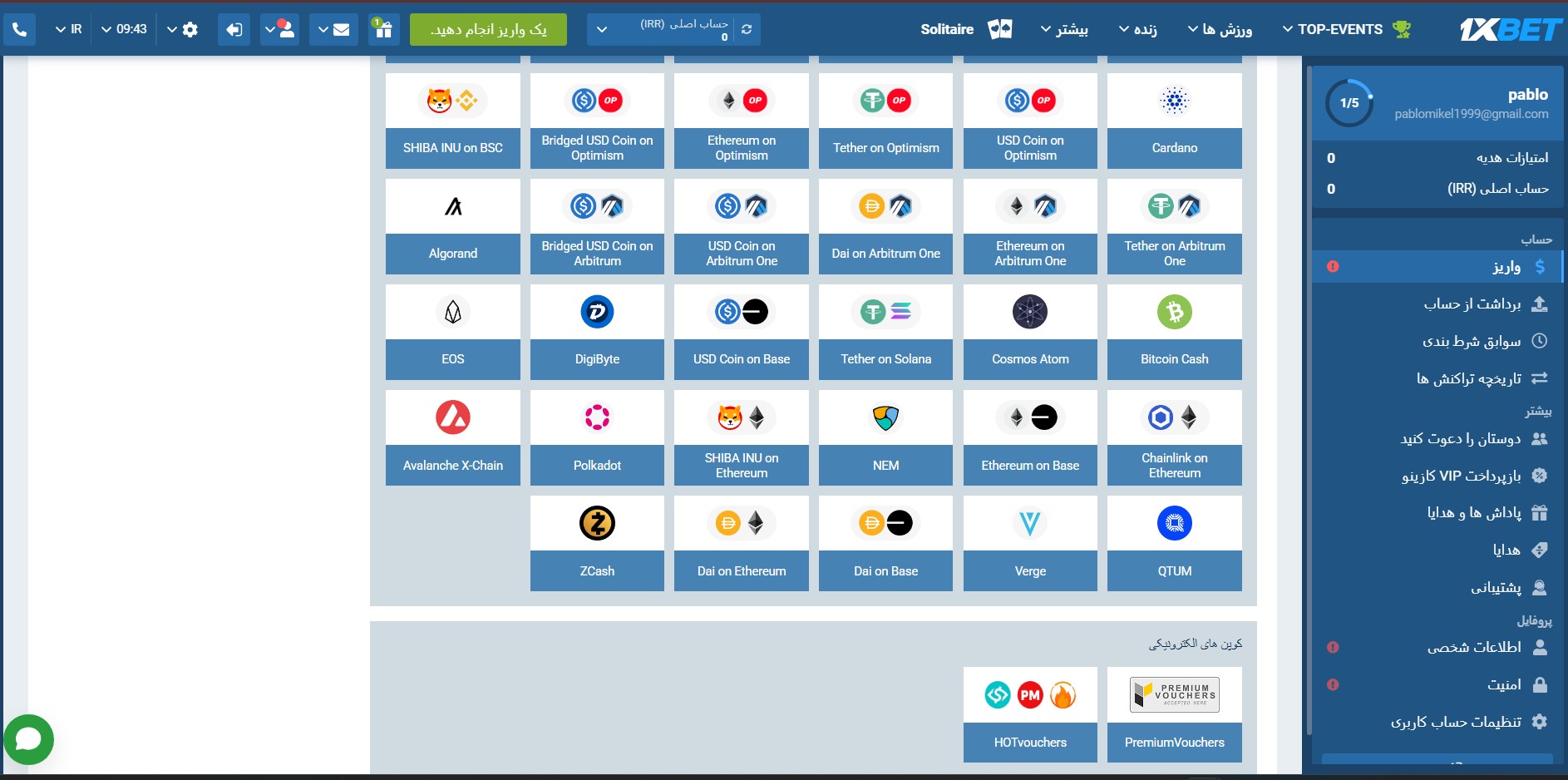1568x780 pixels.
Task: Open the 09:43 time zone dropdown
Action: (124, 29)
